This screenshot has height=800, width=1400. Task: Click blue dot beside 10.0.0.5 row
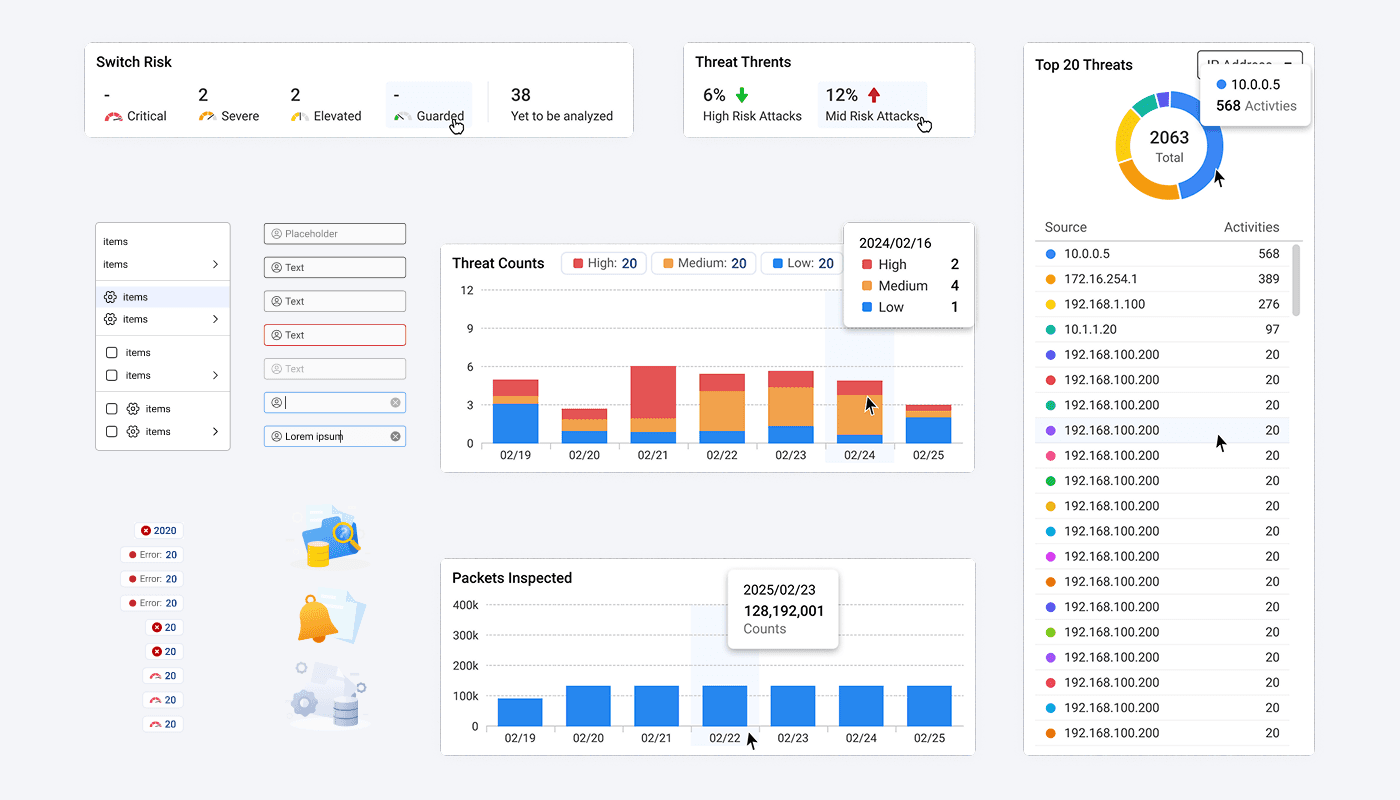click(x=1050, y=254)
